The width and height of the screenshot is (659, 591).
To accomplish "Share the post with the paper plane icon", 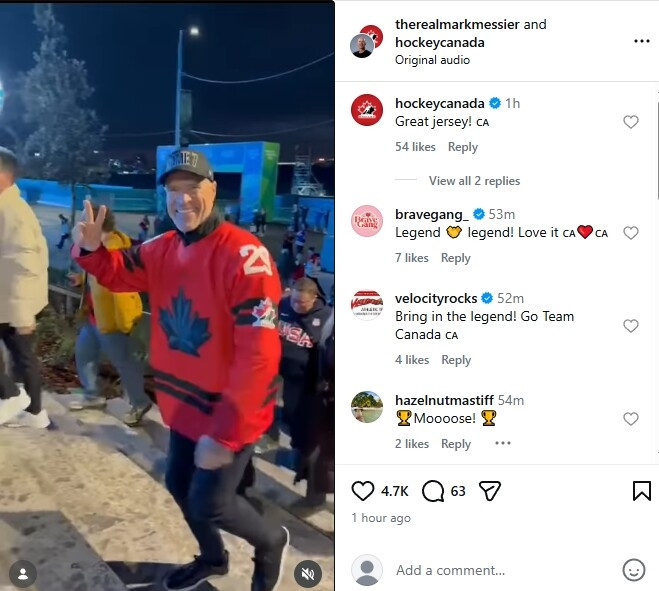I will (490, 491).
